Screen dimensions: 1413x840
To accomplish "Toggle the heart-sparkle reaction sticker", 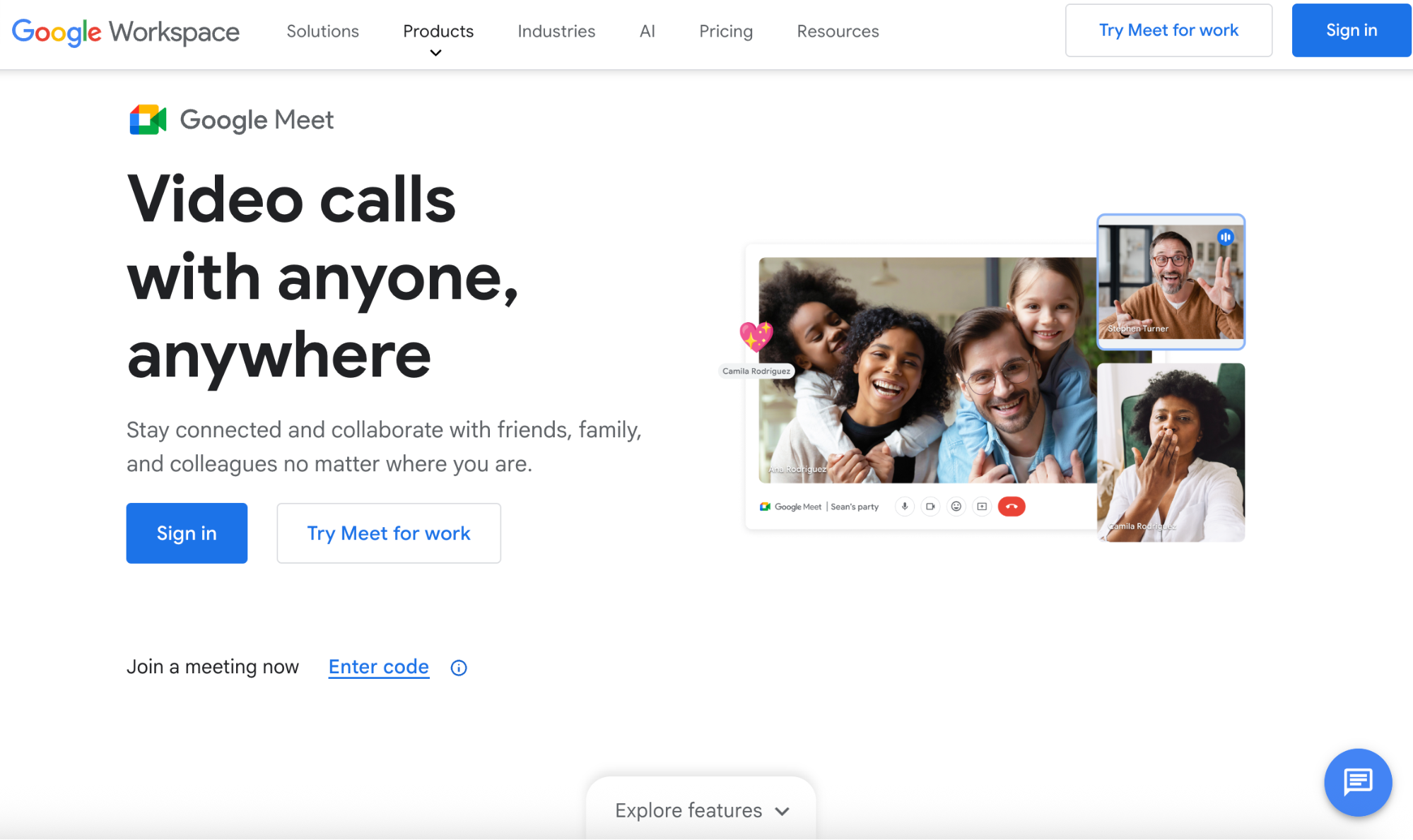I will point(756,337).
